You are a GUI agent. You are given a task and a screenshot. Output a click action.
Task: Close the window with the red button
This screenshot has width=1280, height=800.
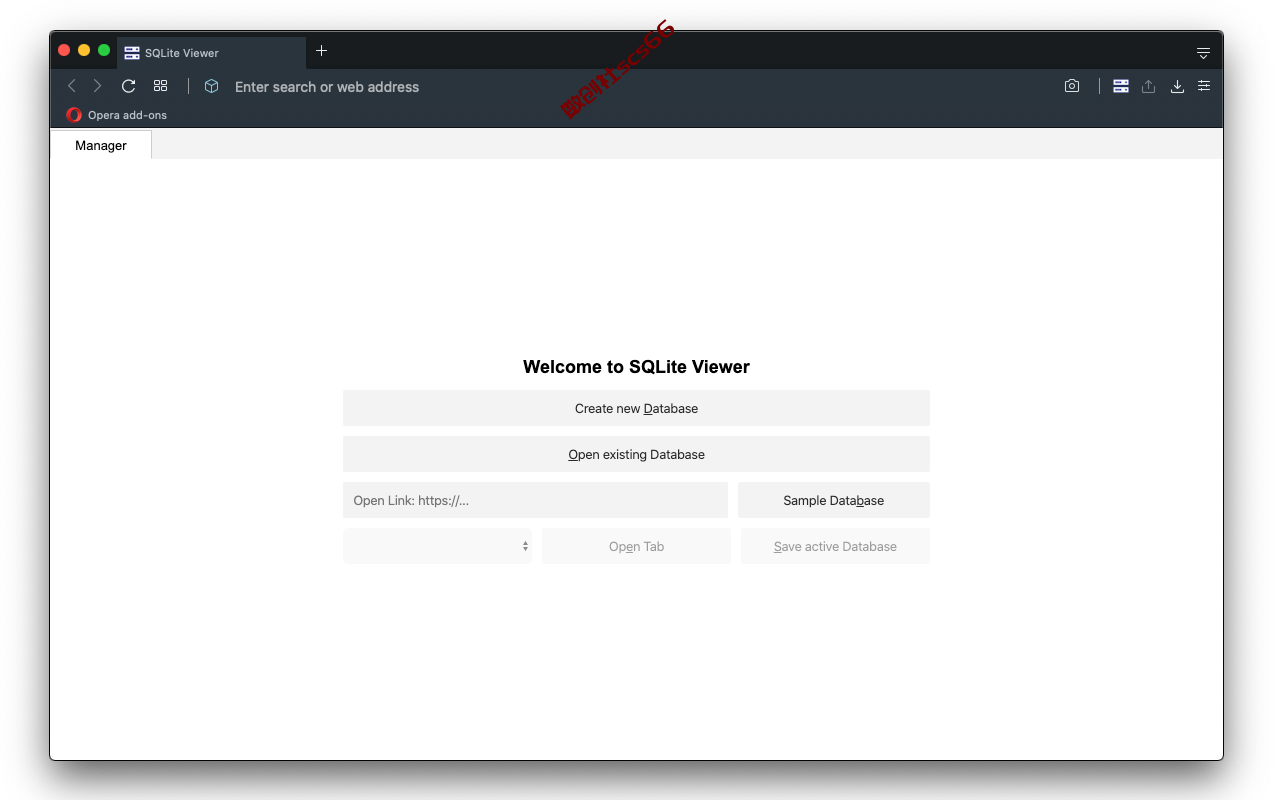(x=64, y=50)
